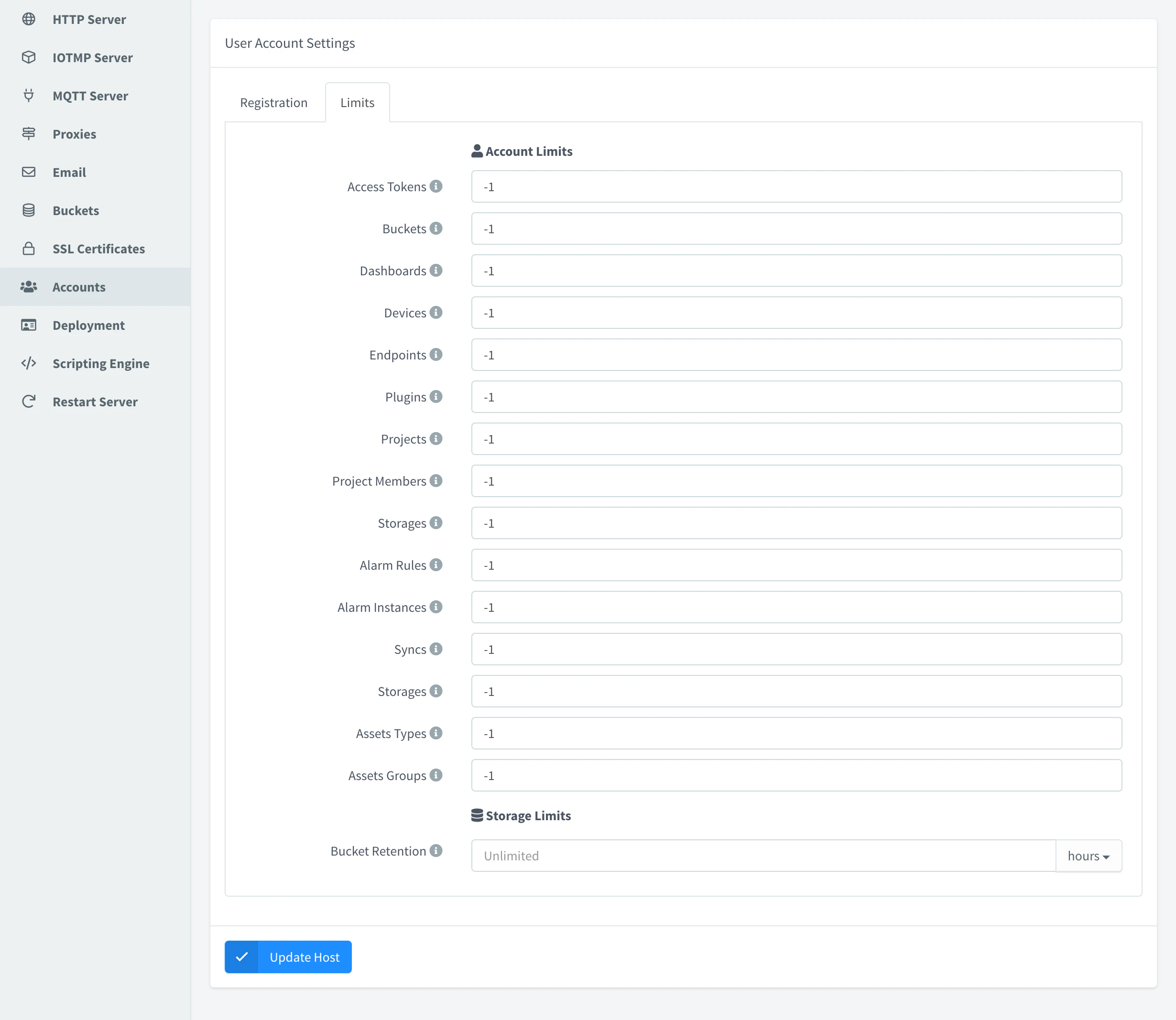Go to Proxies sidebar item
The image size is (1176, 1020).
point(95,134)
